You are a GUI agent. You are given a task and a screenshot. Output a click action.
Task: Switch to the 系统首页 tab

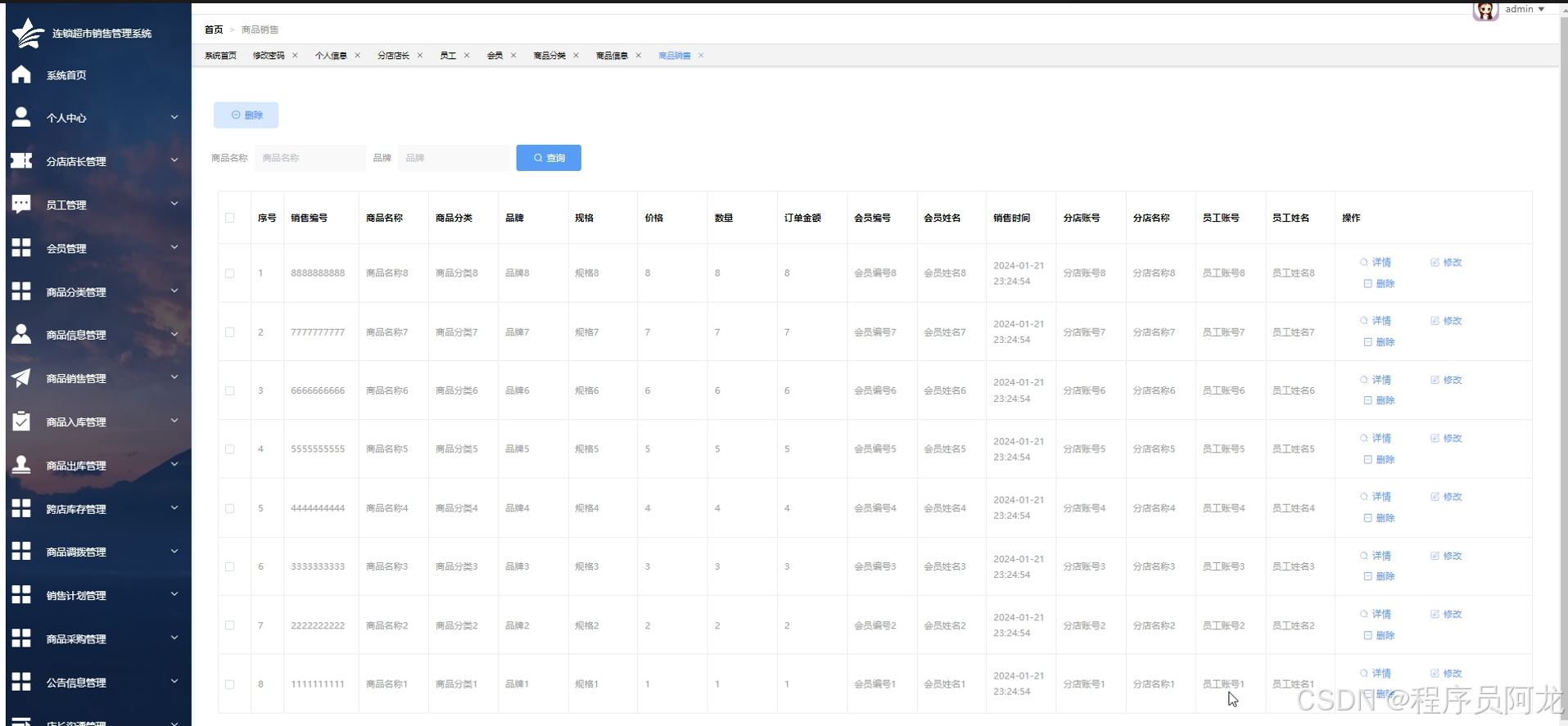click(x=220, y=56)
